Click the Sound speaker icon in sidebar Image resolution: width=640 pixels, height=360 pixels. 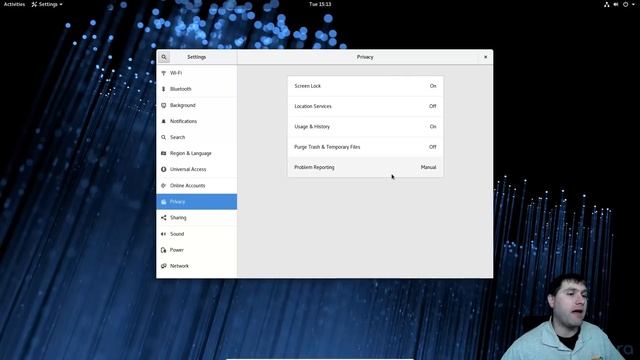(x=164, y=234)
